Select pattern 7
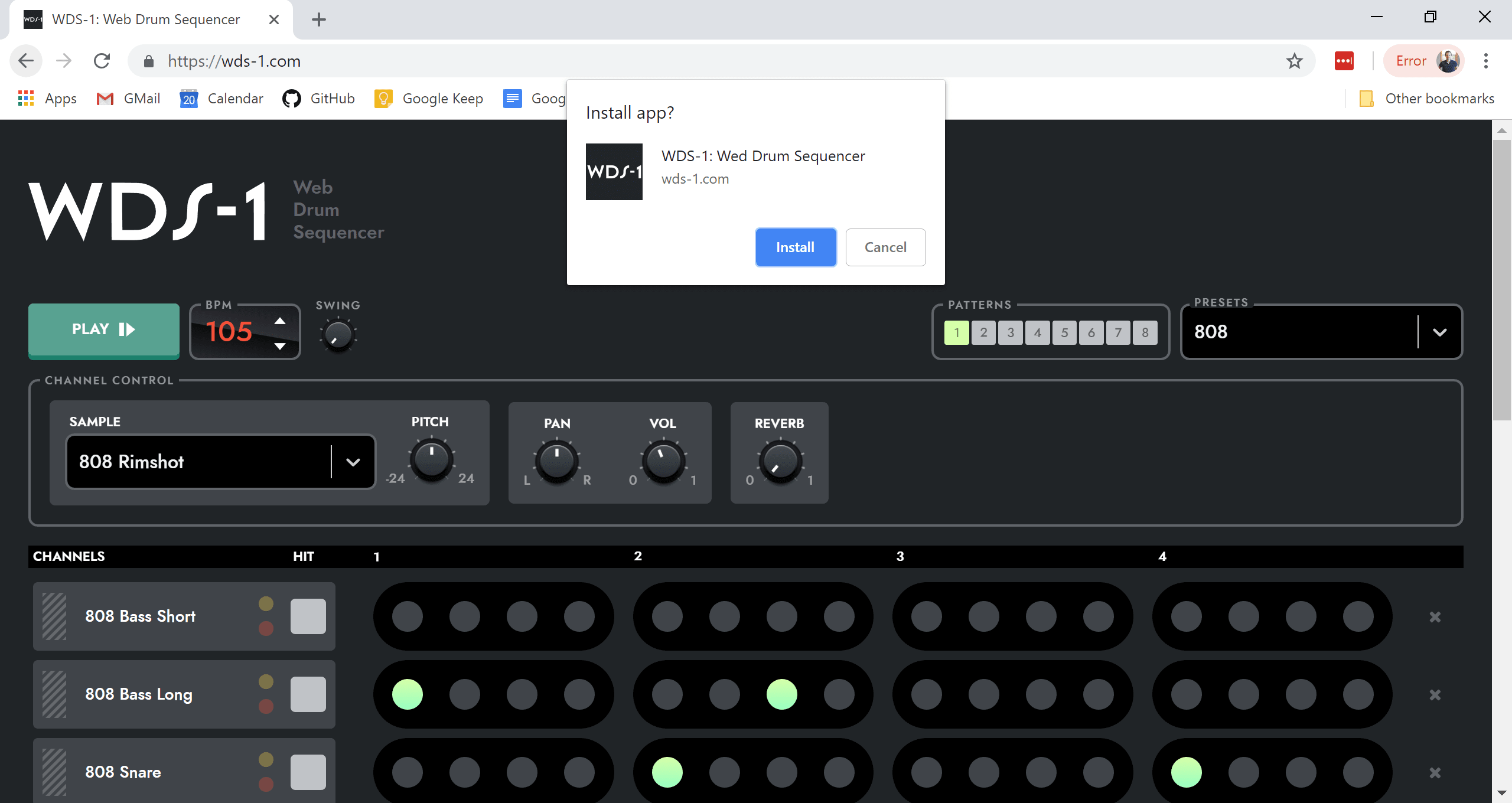 pos(1118,332)
